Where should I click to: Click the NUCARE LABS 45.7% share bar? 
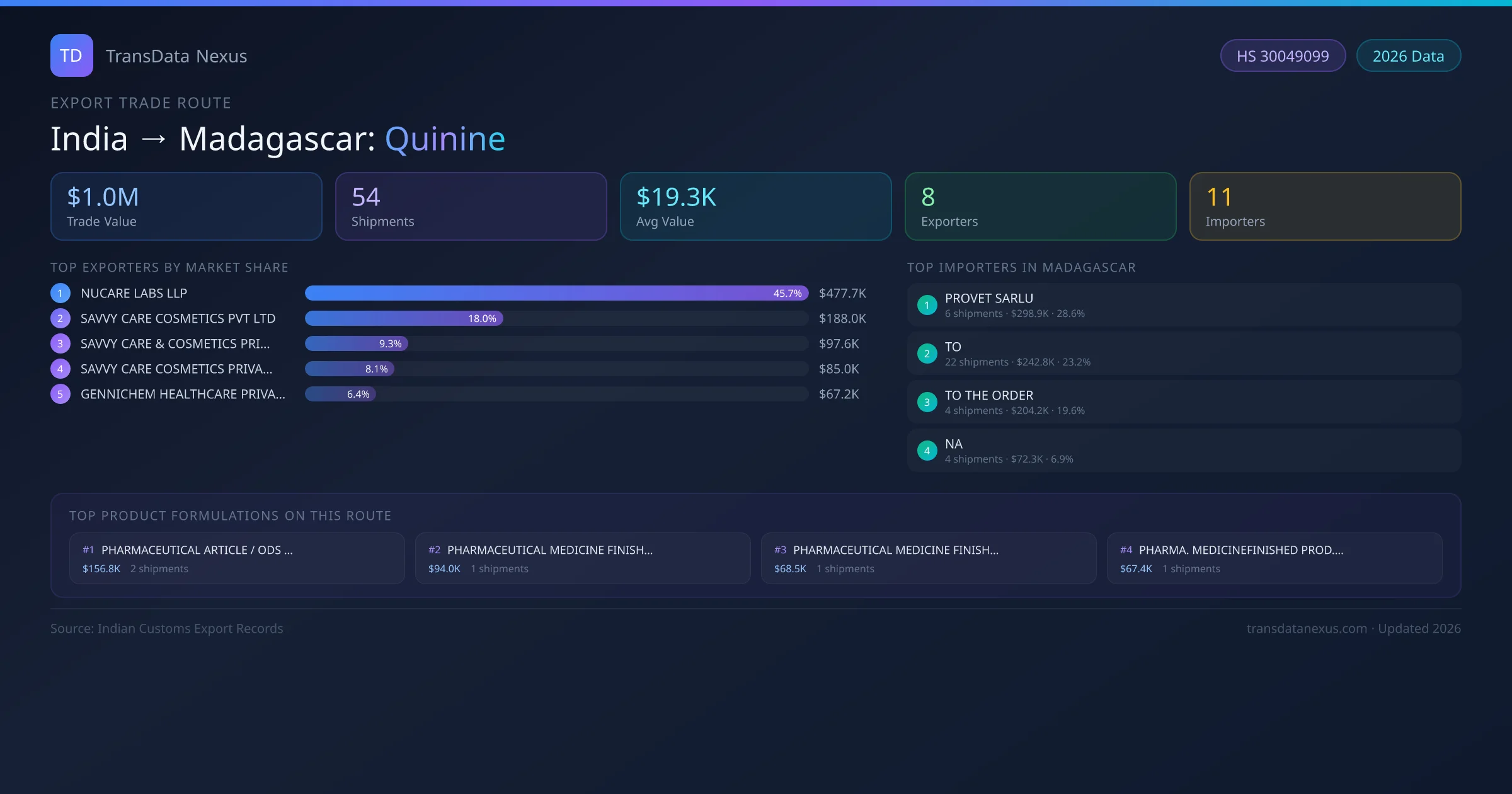click(x=556, y=293)
